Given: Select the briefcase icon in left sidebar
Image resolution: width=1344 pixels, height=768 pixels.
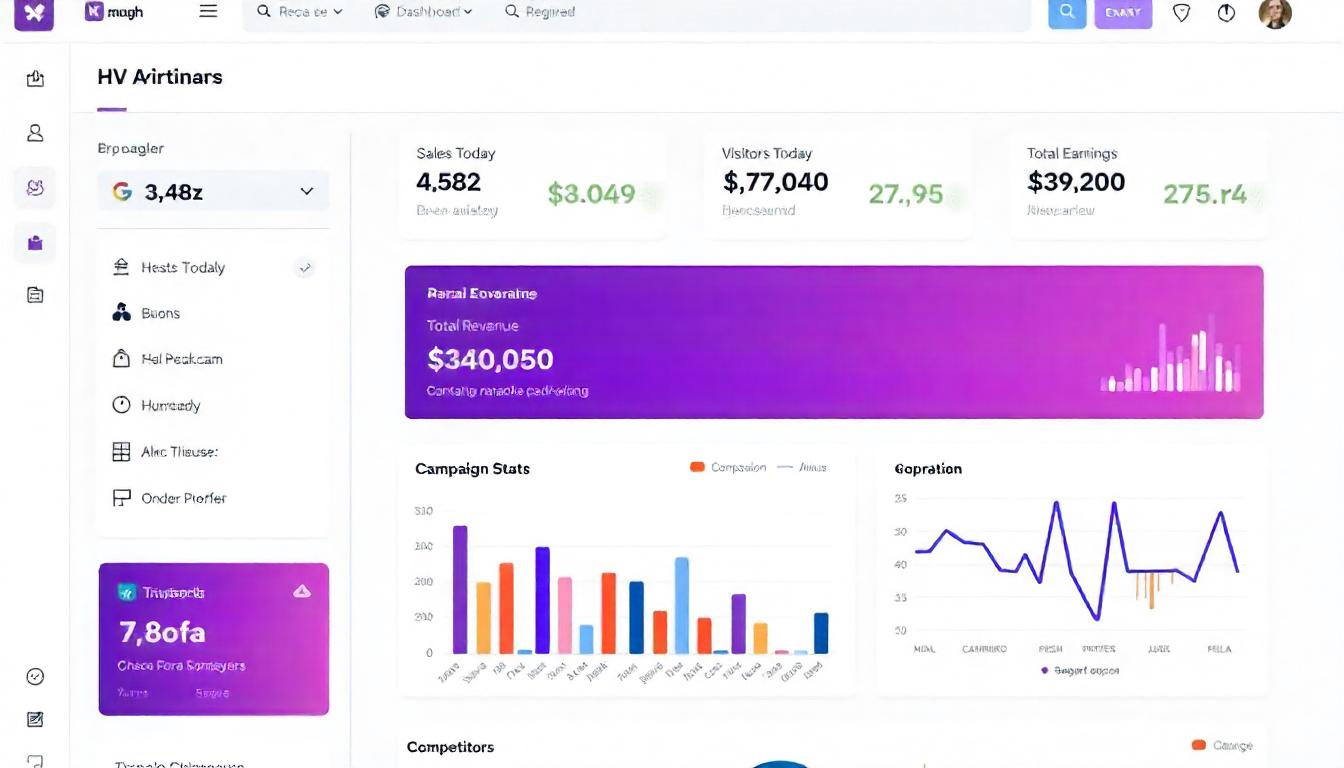Looking at the screenshot, I should tap(35, 242).
